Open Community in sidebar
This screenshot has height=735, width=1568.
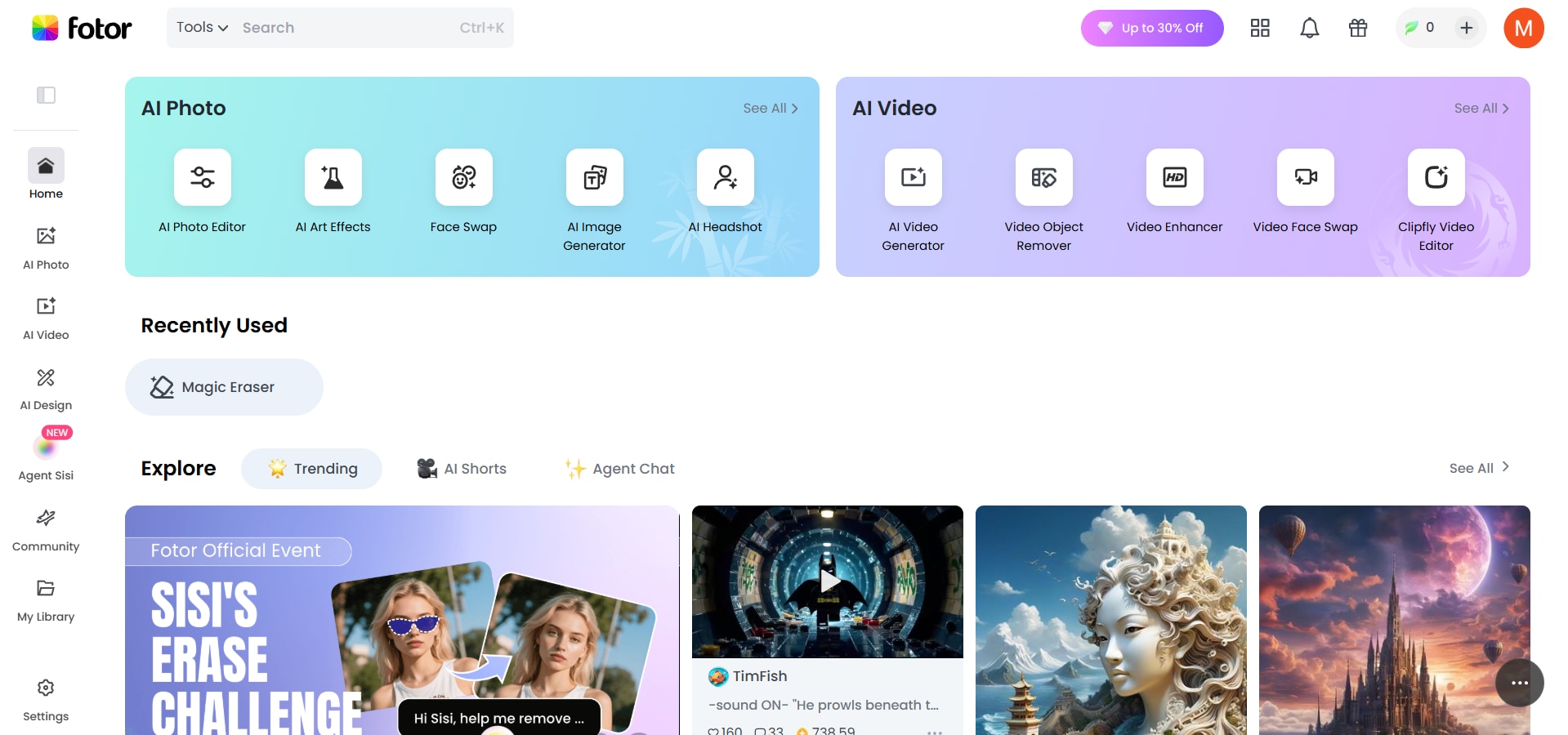click(46, 529)
